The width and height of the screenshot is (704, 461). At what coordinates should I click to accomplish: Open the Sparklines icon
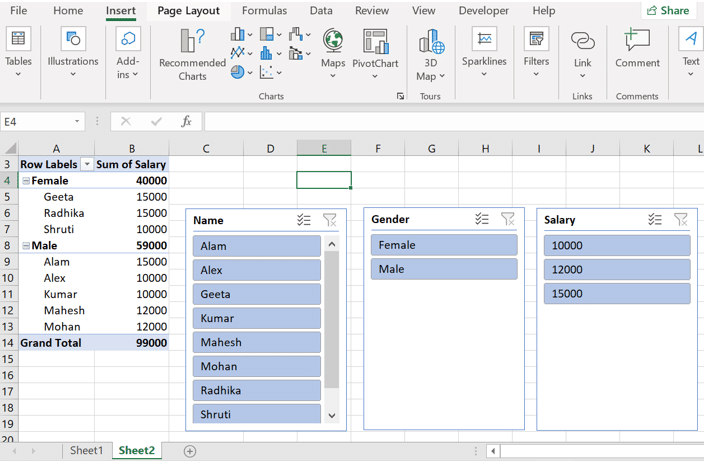(x=484, y=39)
